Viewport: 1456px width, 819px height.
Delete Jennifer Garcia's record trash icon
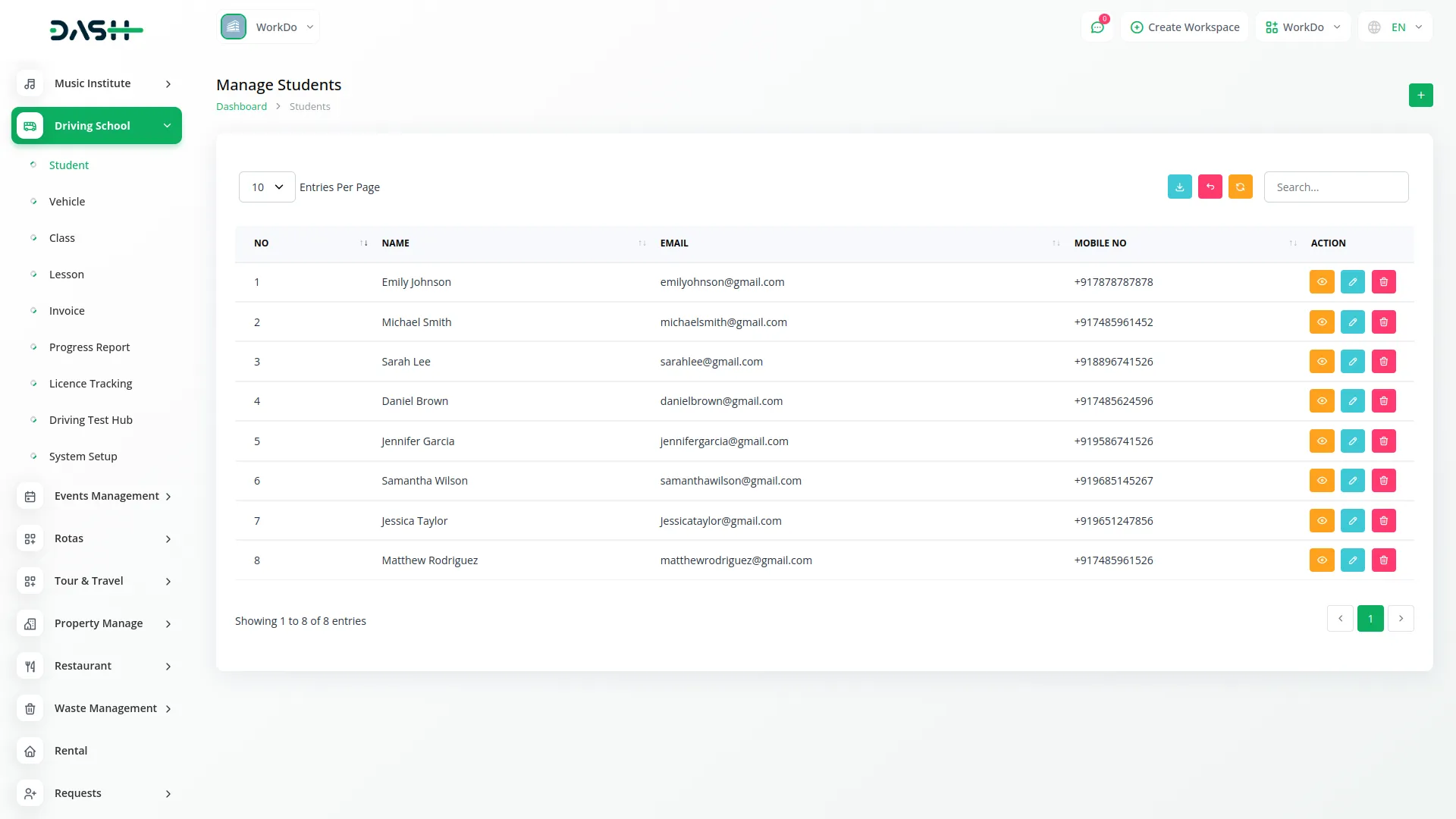pos(1383,441)
